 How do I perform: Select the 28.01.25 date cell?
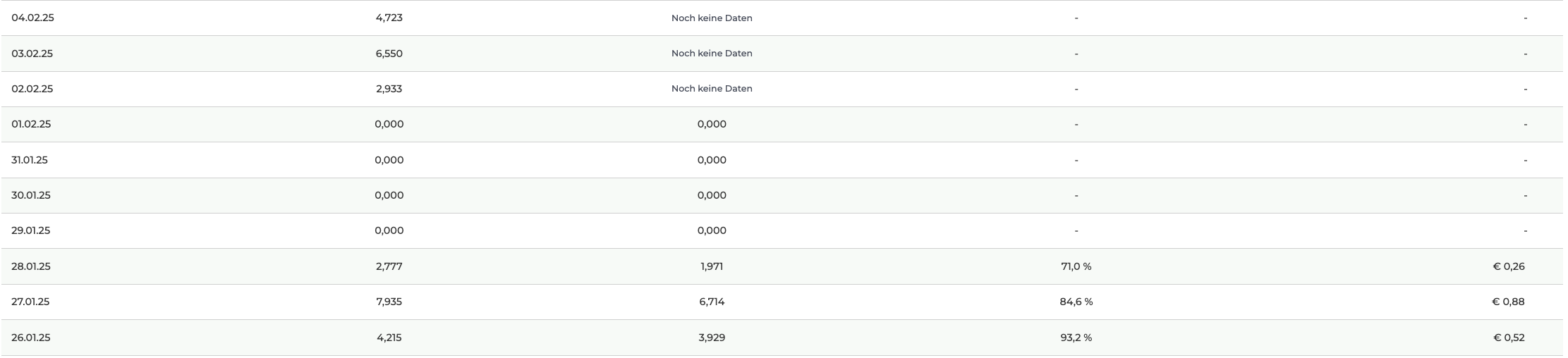(x=31, y=266)
